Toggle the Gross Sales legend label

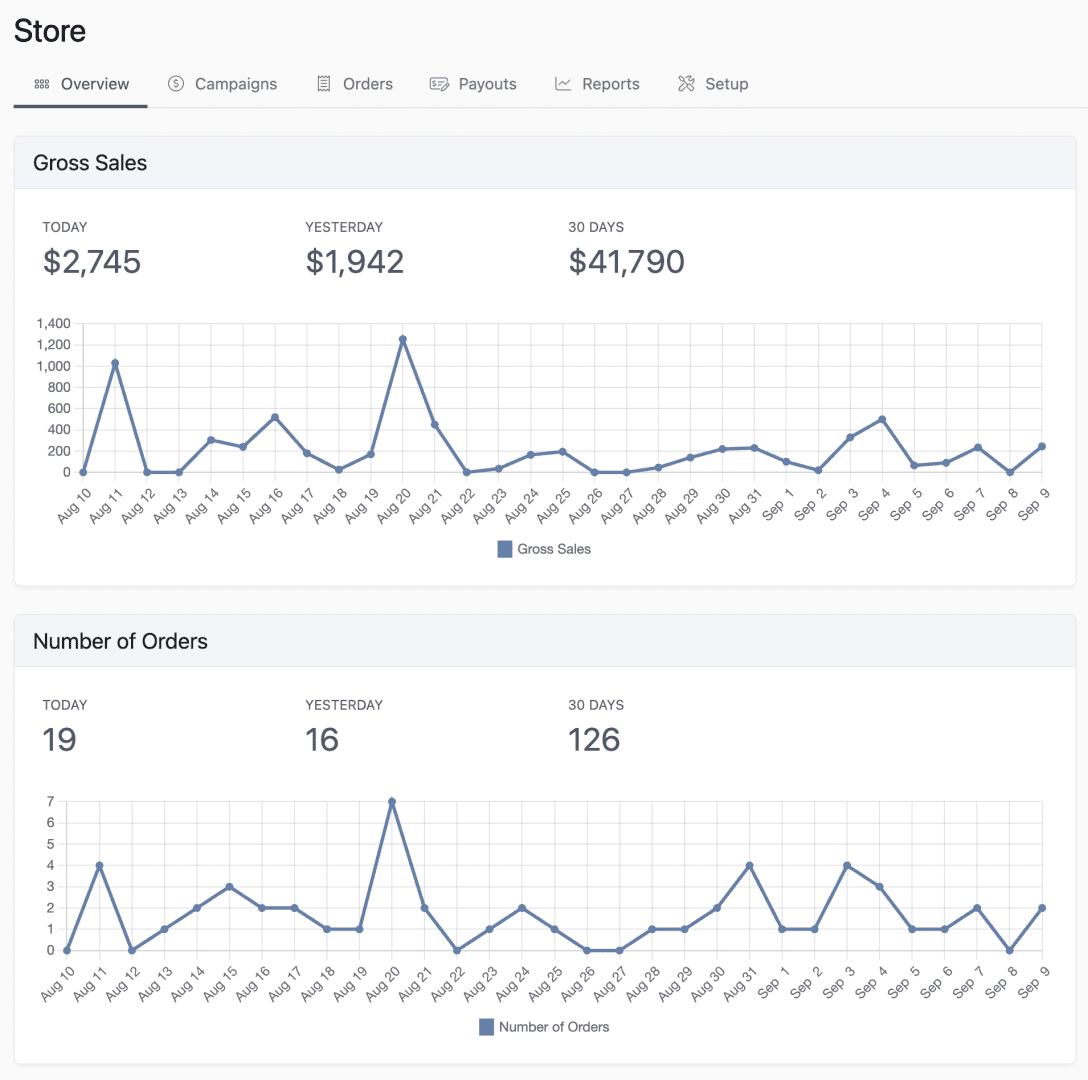coord(554,549)
